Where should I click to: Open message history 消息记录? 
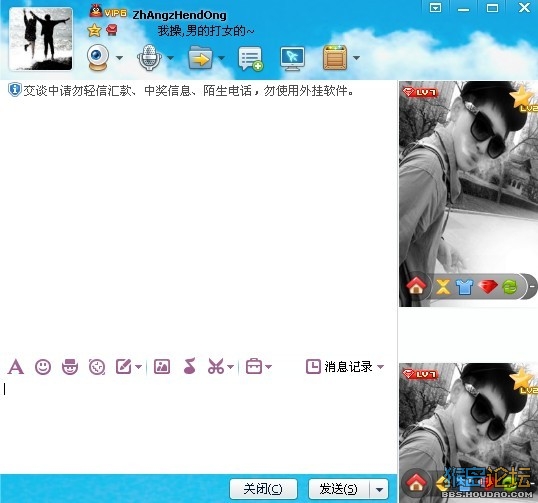click(x=339, y=367)
